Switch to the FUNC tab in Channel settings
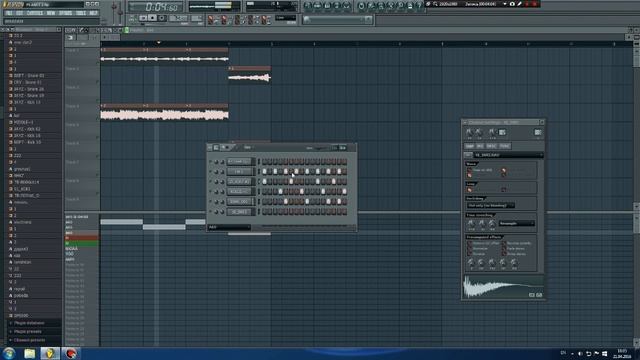Image resolution: width=640 pixels, height=360 pixels. tap(504, 146)
